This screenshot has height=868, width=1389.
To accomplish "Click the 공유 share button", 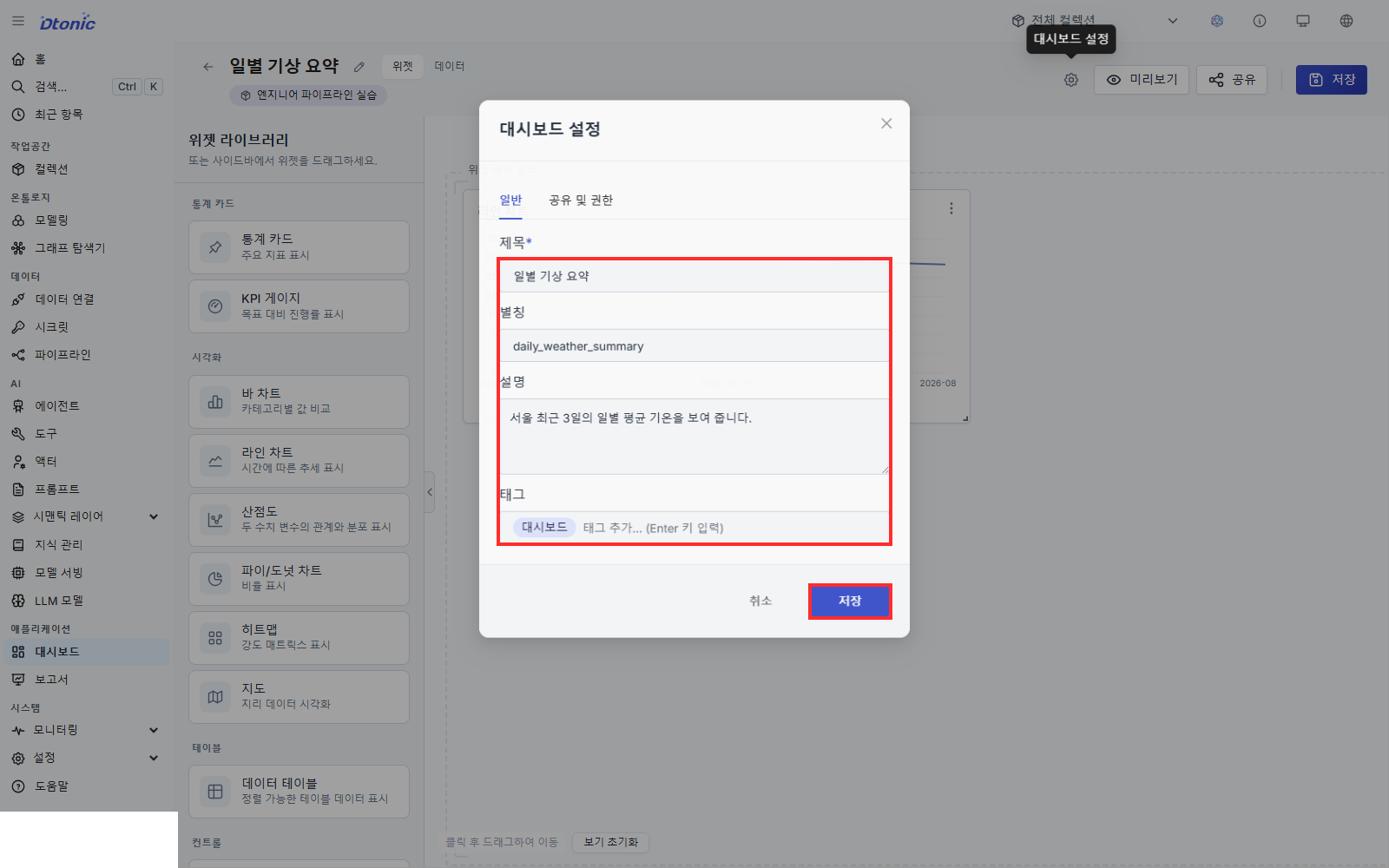I will (1232, 80).
